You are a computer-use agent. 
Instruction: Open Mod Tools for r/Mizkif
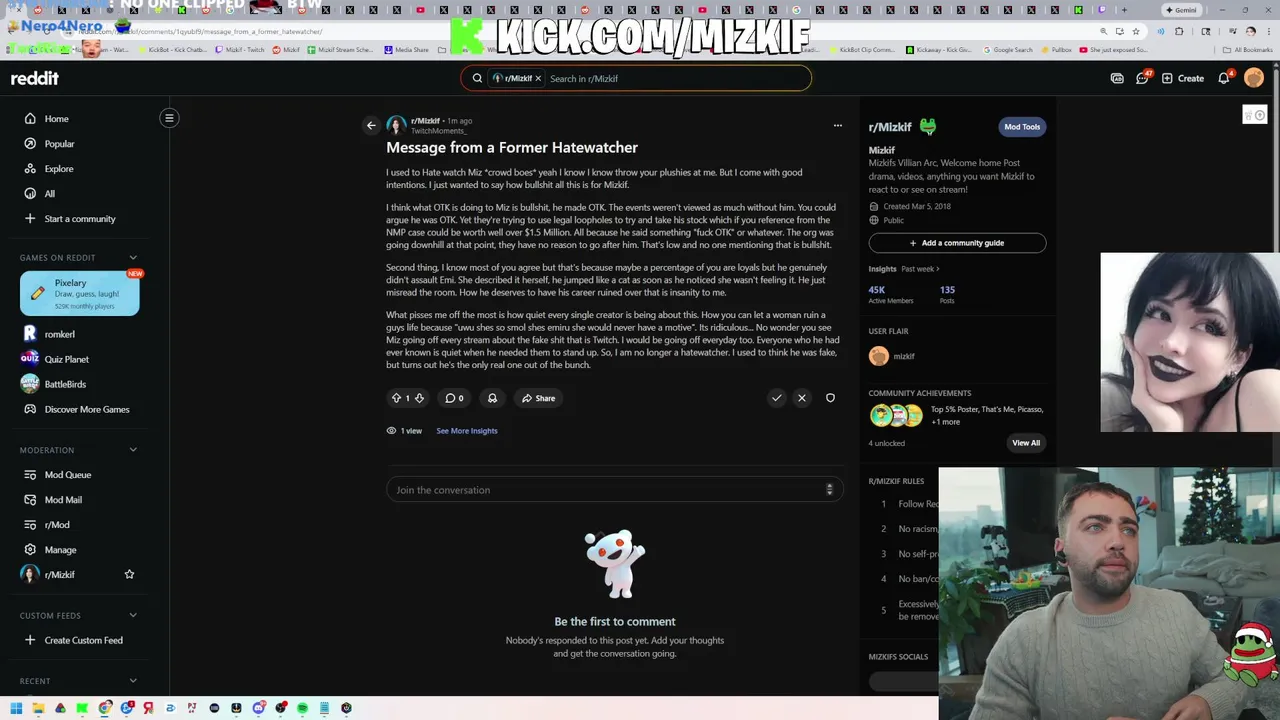1022,127
